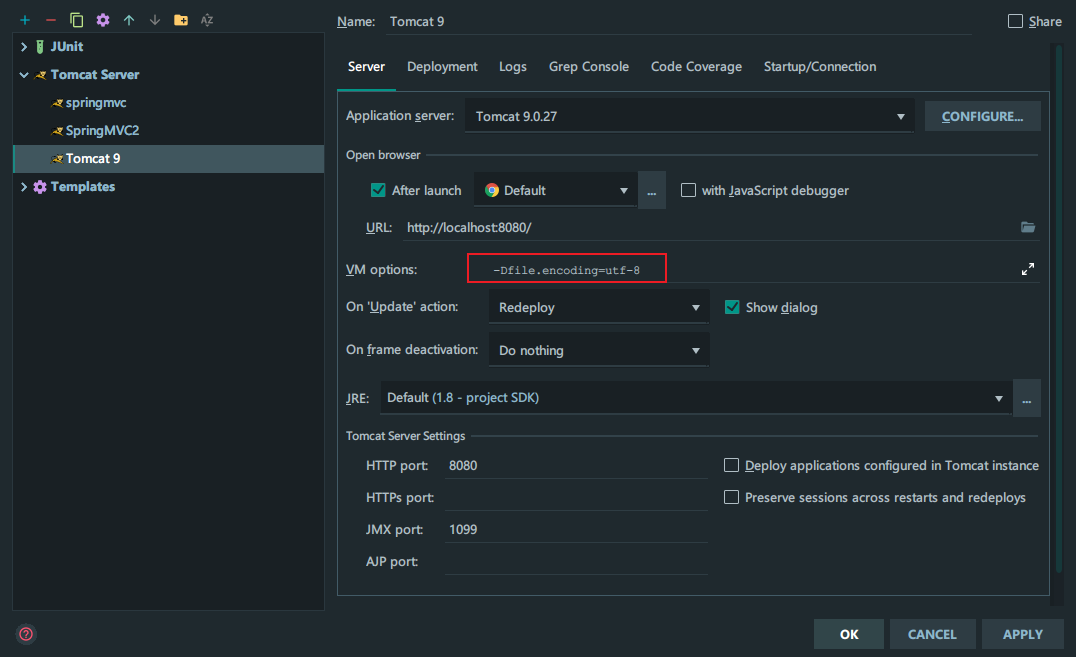Open the JRE dropdown
Screen dimensions: 1076x657
(x=697, y=397)
